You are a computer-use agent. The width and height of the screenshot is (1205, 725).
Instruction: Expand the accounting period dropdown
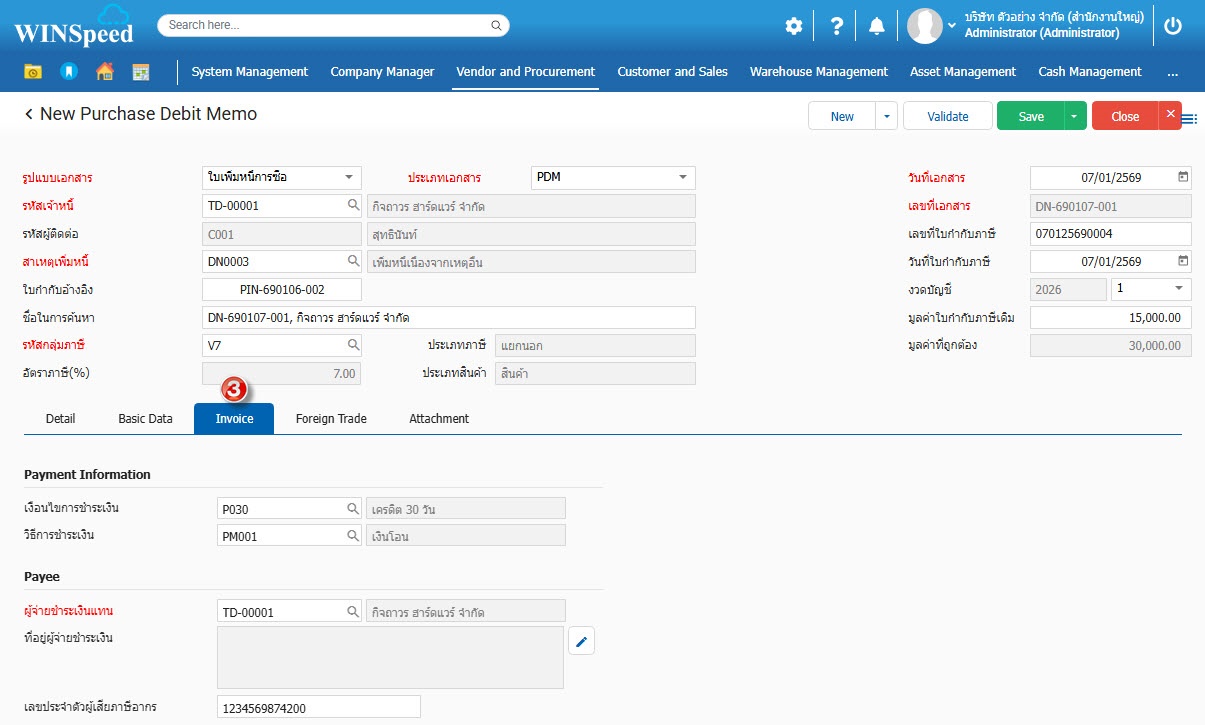click(1177, 289)
